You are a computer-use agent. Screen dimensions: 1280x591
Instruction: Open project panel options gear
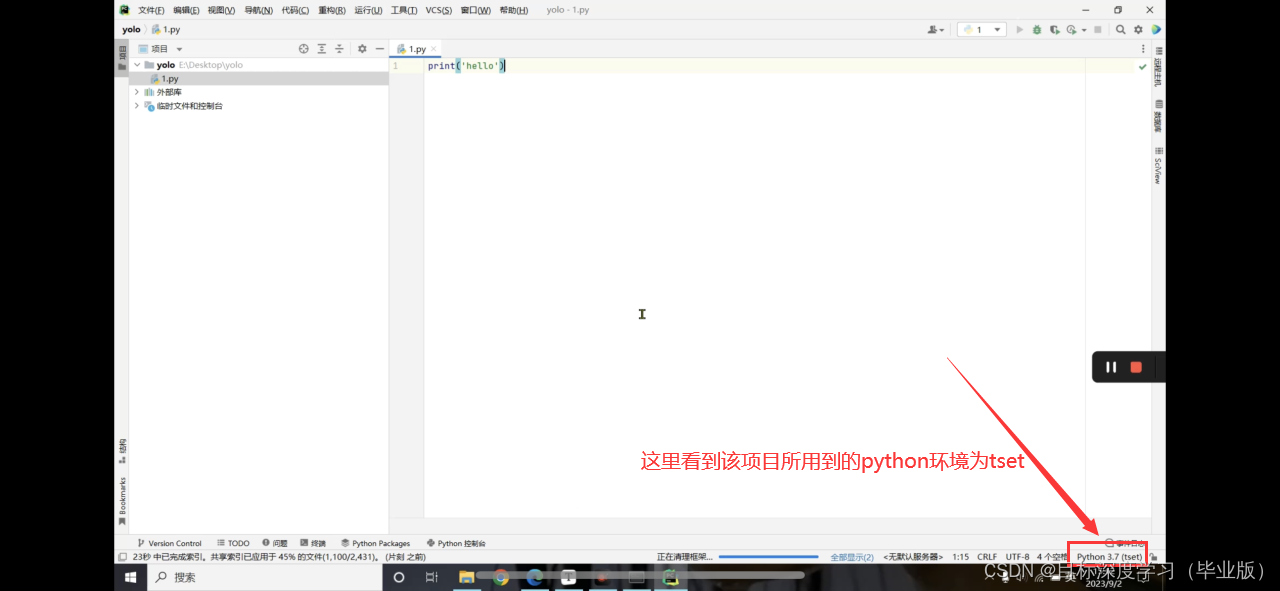click(362, 48)
